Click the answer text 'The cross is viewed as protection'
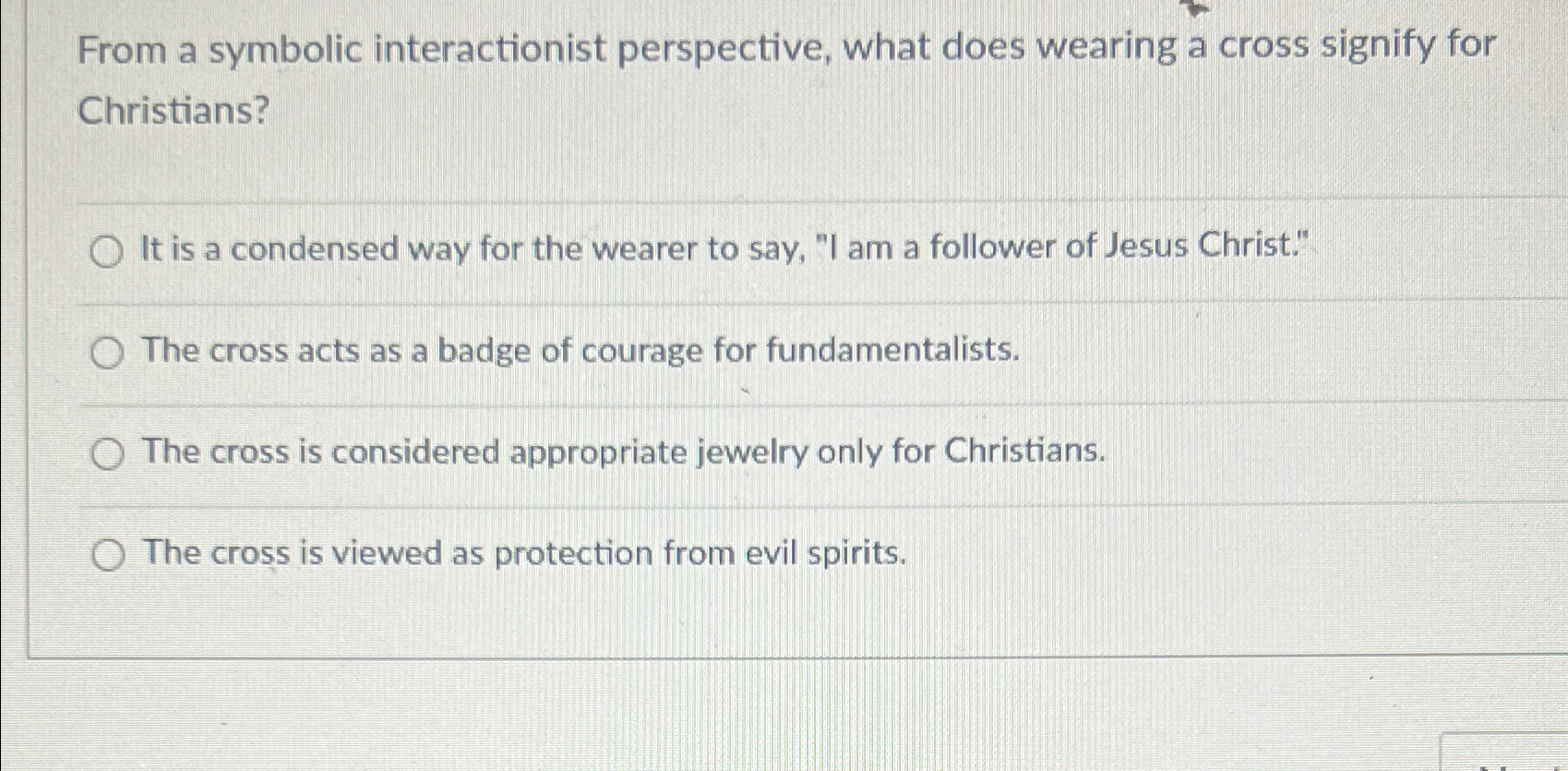Screen dimensions: 1568x771 (525, 553)
